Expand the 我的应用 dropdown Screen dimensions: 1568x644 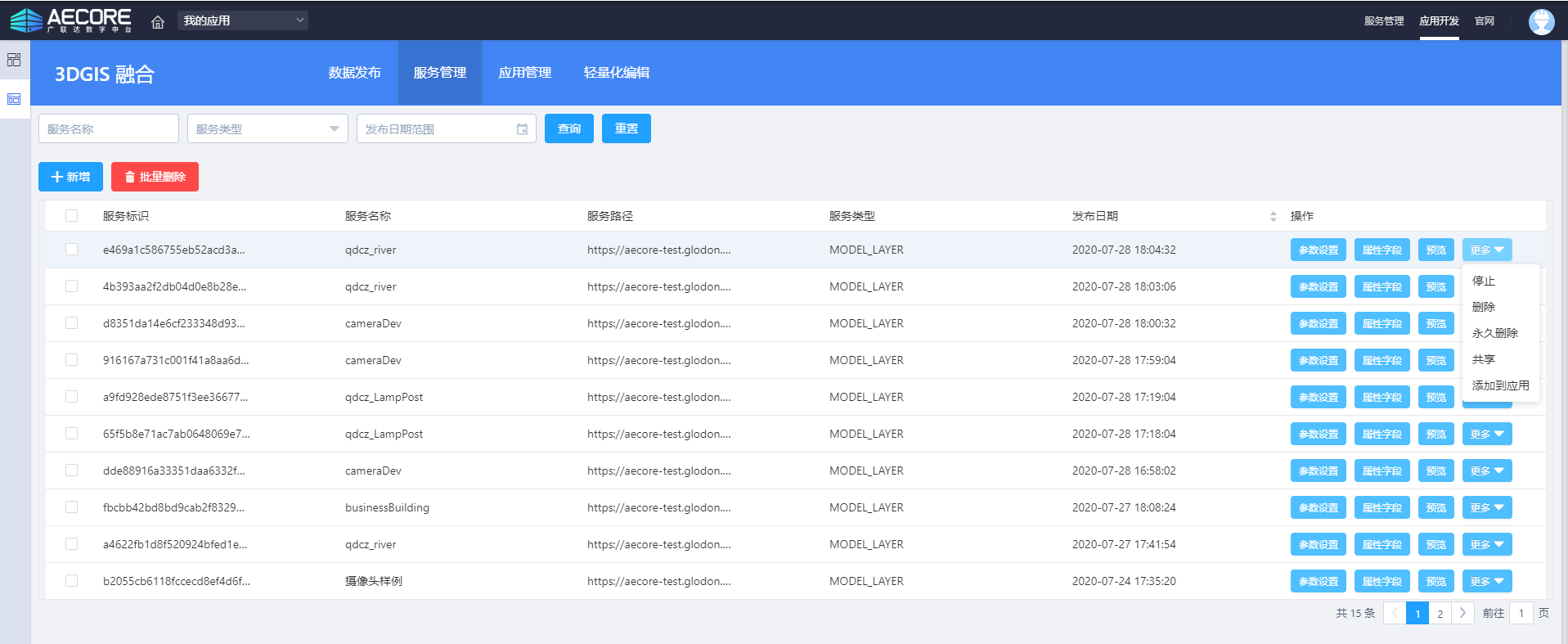click(242, 20)
